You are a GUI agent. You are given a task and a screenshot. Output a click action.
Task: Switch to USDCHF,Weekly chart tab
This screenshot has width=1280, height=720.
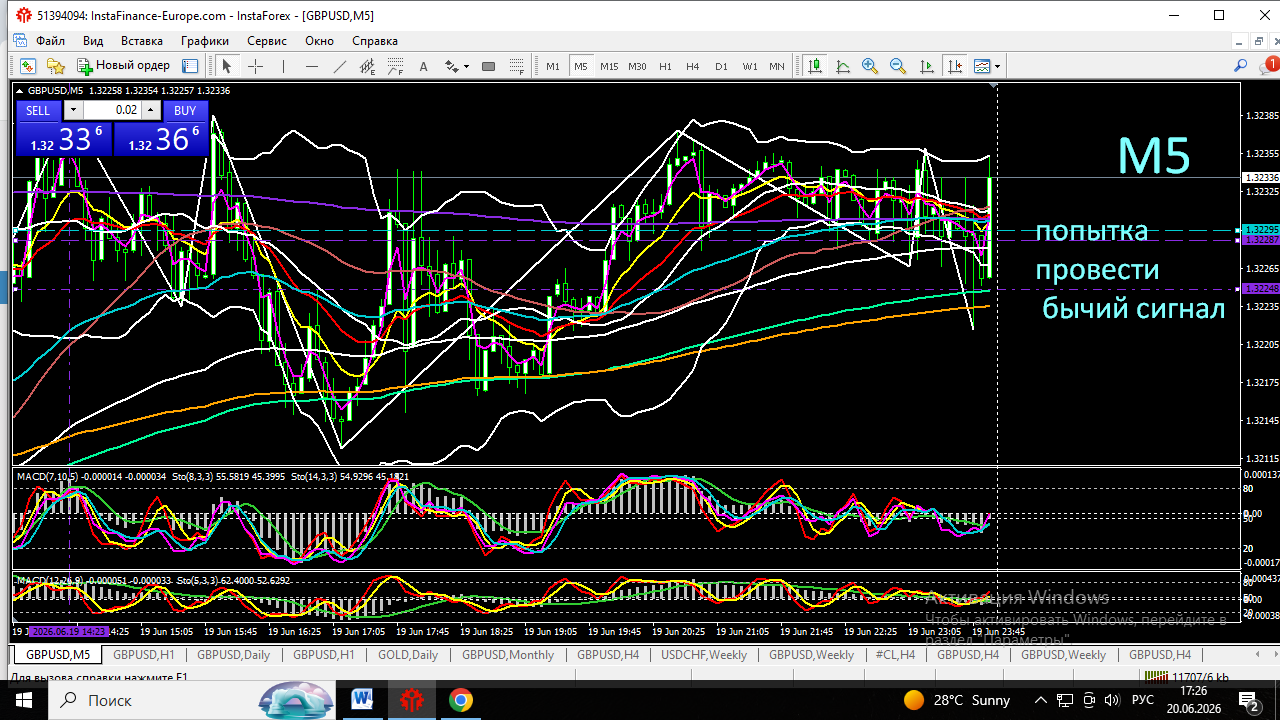[704, 655]
